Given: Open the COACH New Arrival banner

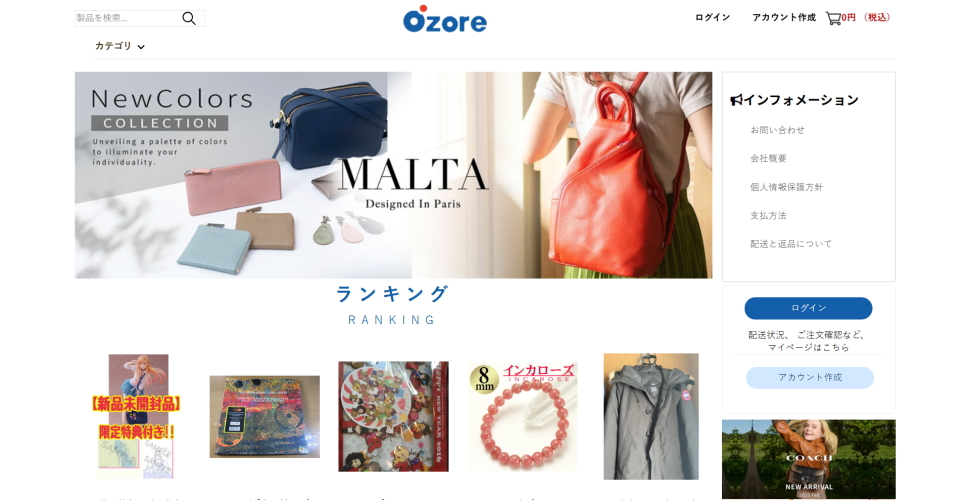Looking at the screenshot, I should pyautogui.click(x=809, y=459).
